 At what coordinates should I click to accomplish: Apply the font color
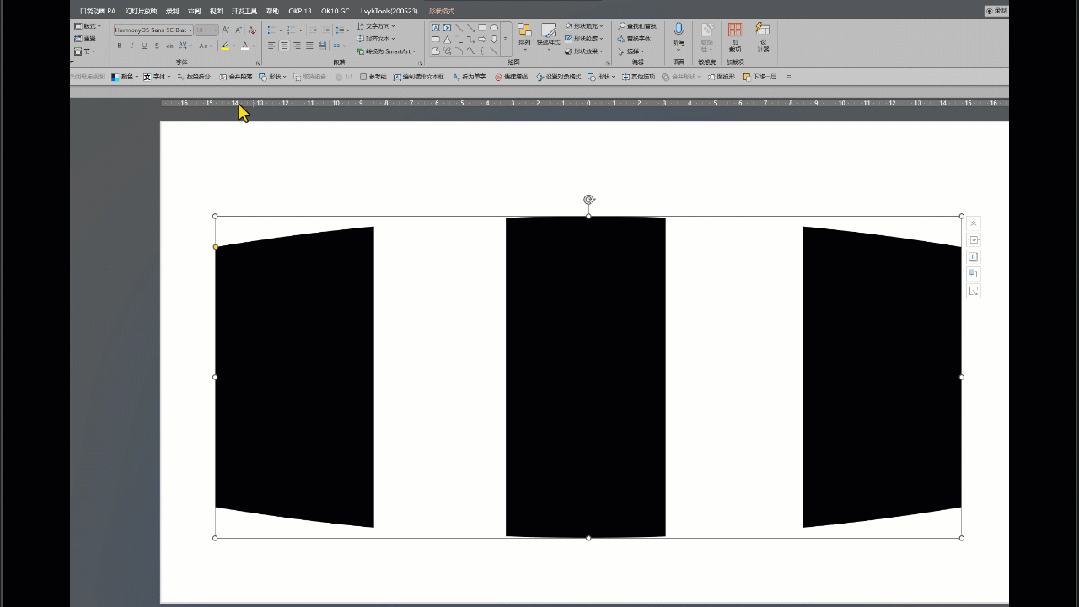pos(245,46)
